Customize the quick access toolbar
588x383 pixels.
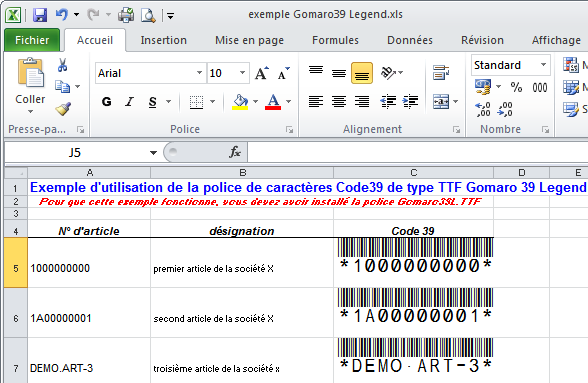pyautogui.click(x=170, y=16)
